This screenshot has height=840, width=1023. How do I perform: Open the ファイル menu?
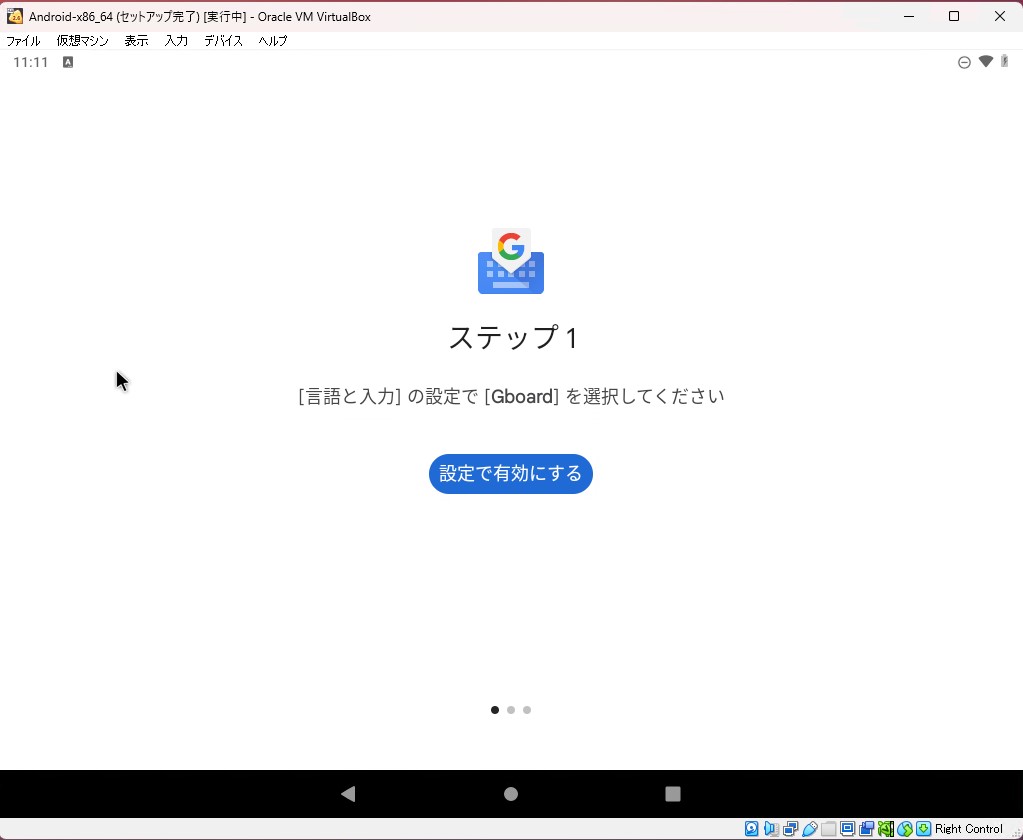coord(23,40)
